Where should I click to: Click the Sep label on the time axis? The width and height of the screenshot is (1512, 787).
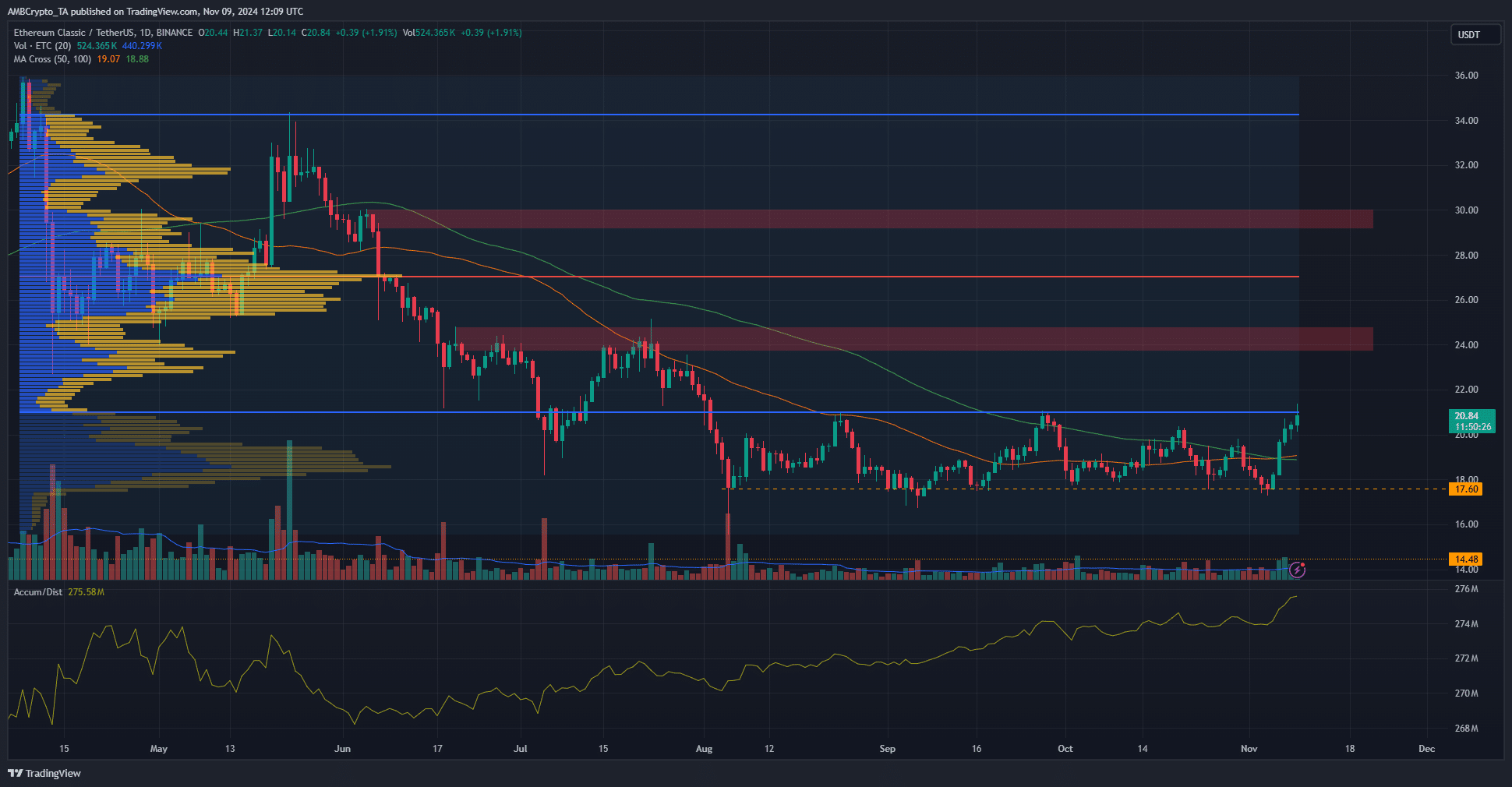tap(887, 749)
